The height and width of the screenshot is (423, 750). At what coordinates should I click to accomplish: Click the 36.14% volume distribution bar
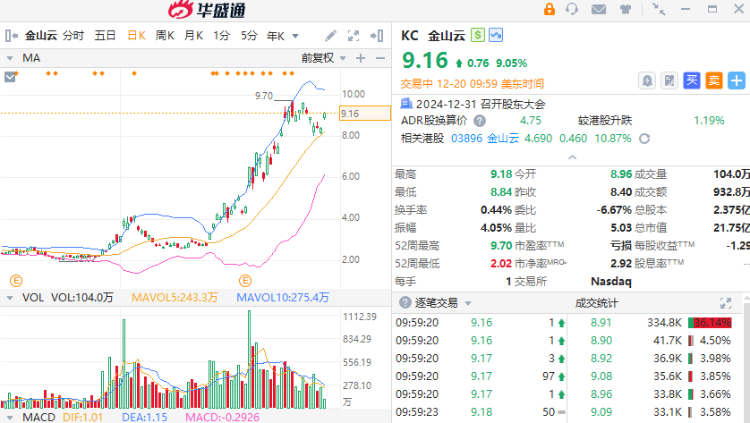coord(709,323)
